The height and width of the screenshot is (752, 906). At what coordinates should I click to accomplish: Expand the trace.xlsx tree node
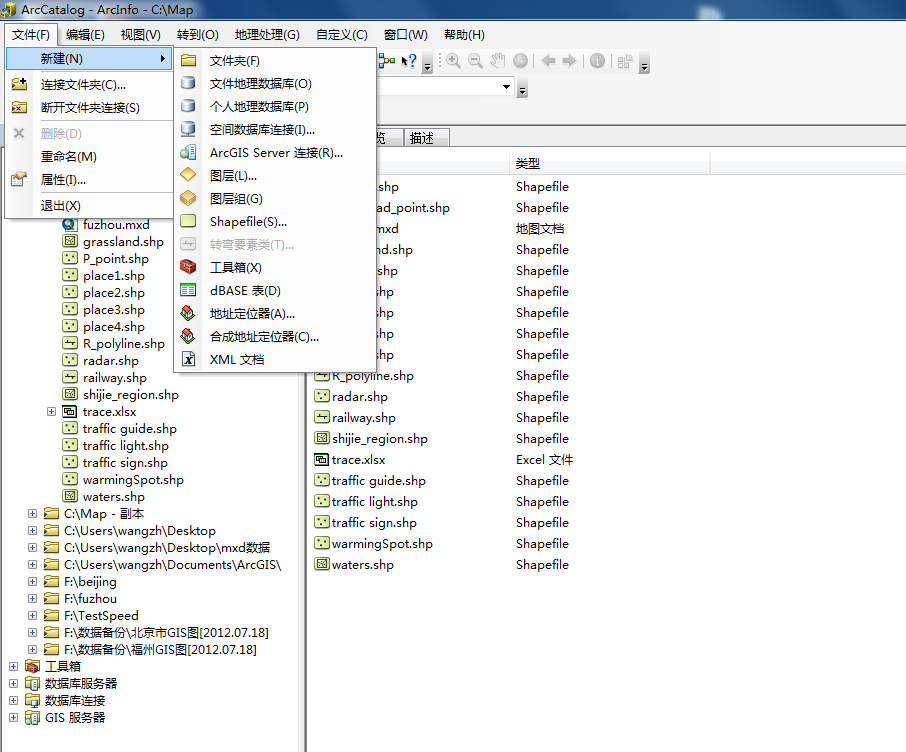point(51,412)
